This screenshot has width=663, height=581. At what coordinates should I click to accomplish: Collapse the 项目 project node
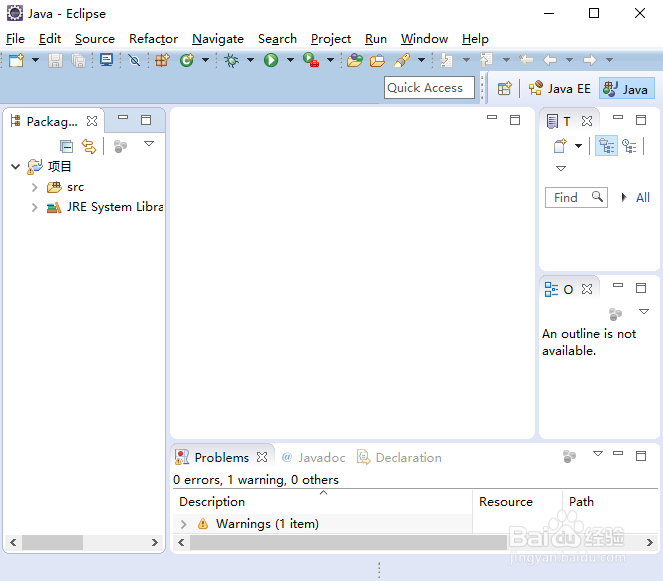pos(15,166)
